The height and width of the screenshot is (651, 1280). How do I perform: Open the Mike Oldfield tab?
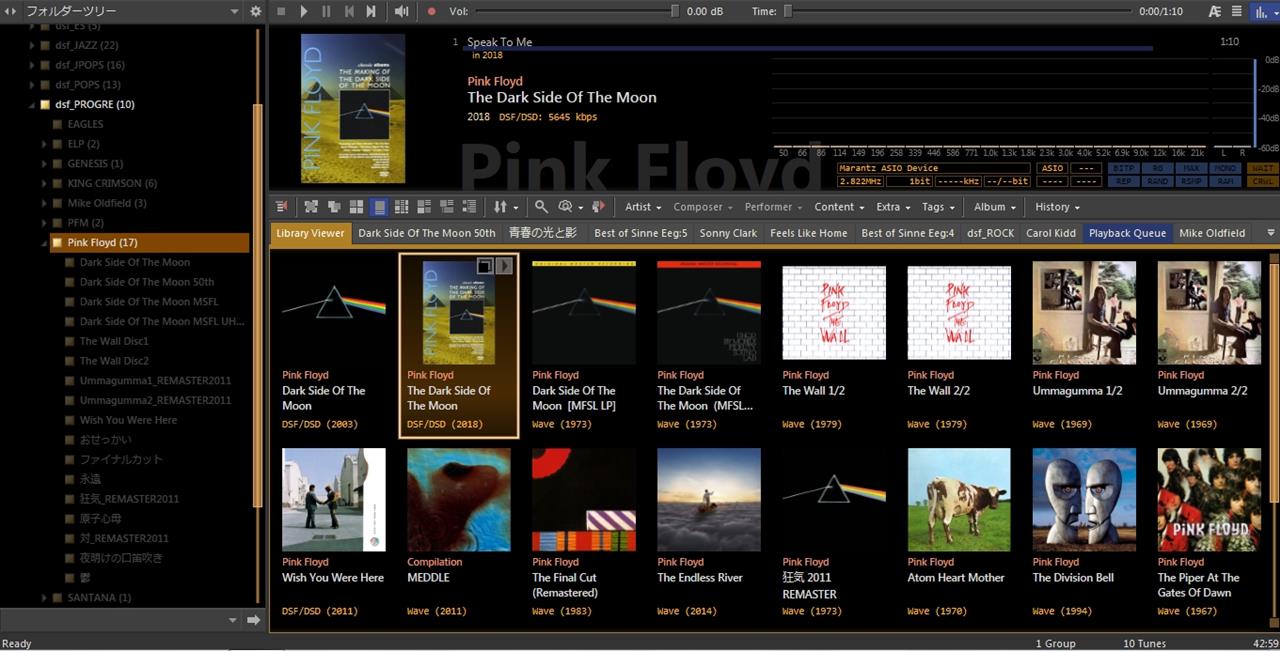coord(1212,233)
